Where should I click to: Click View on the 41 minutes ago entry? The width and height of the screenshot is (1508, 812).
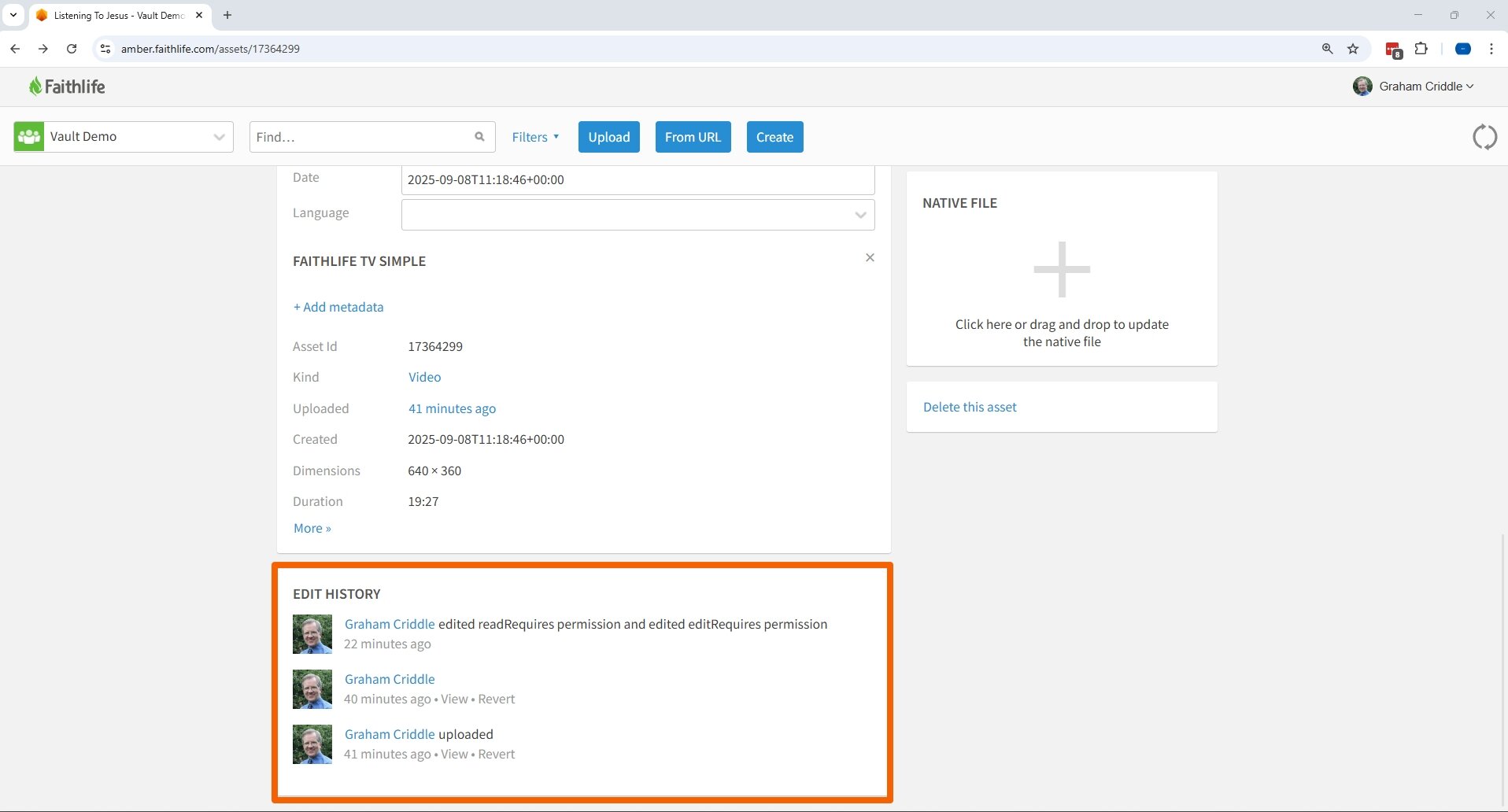(454, 754)
